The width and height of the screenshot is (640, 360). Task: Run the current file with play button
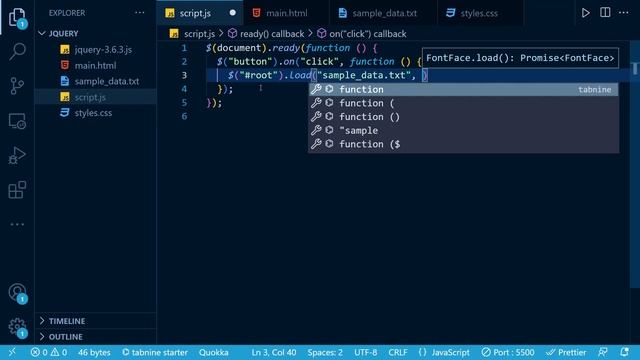click(x=585, y=13)
